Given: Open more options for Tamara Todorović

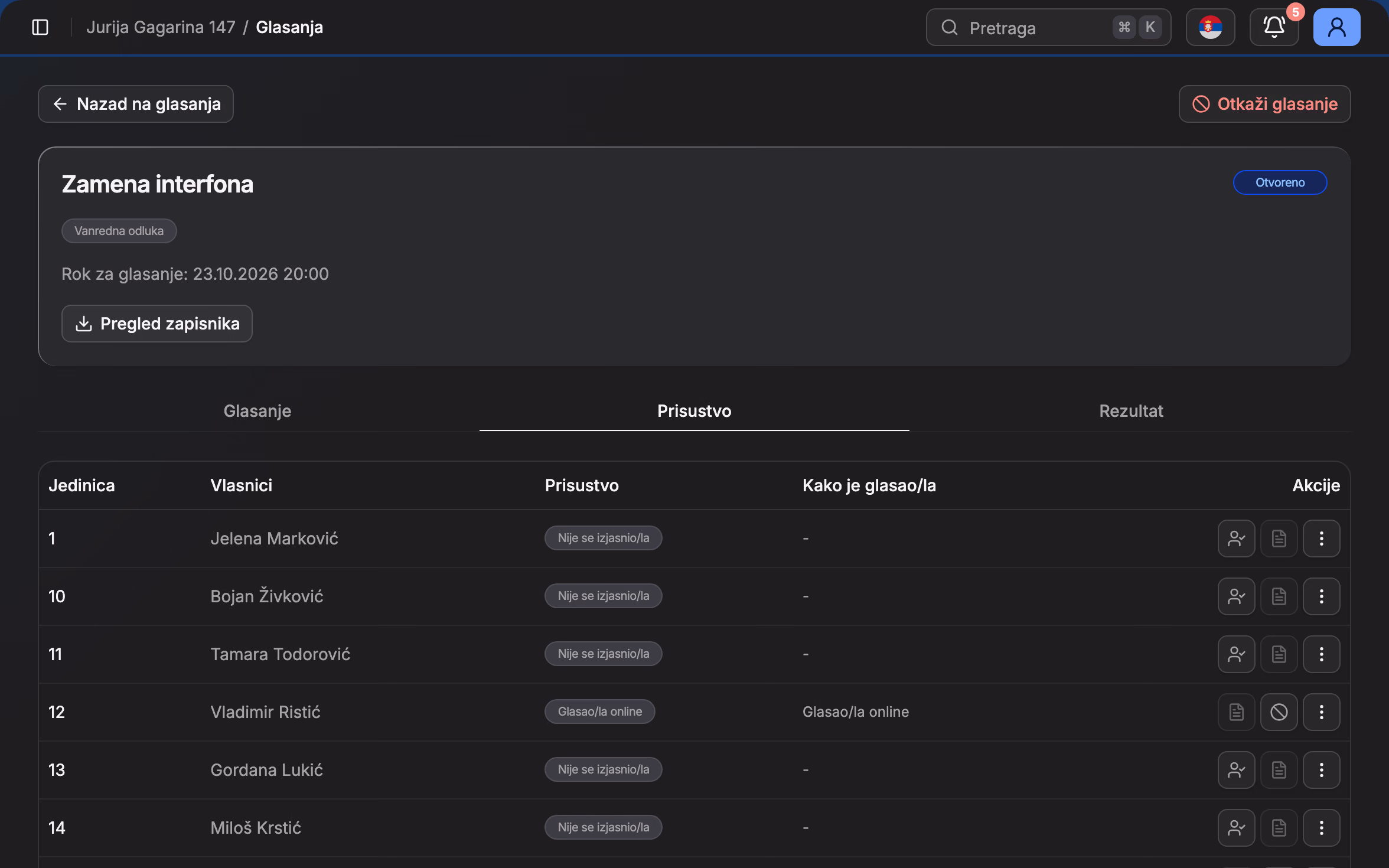Looking at the screenshot, I should click(x=1321, y=654).
